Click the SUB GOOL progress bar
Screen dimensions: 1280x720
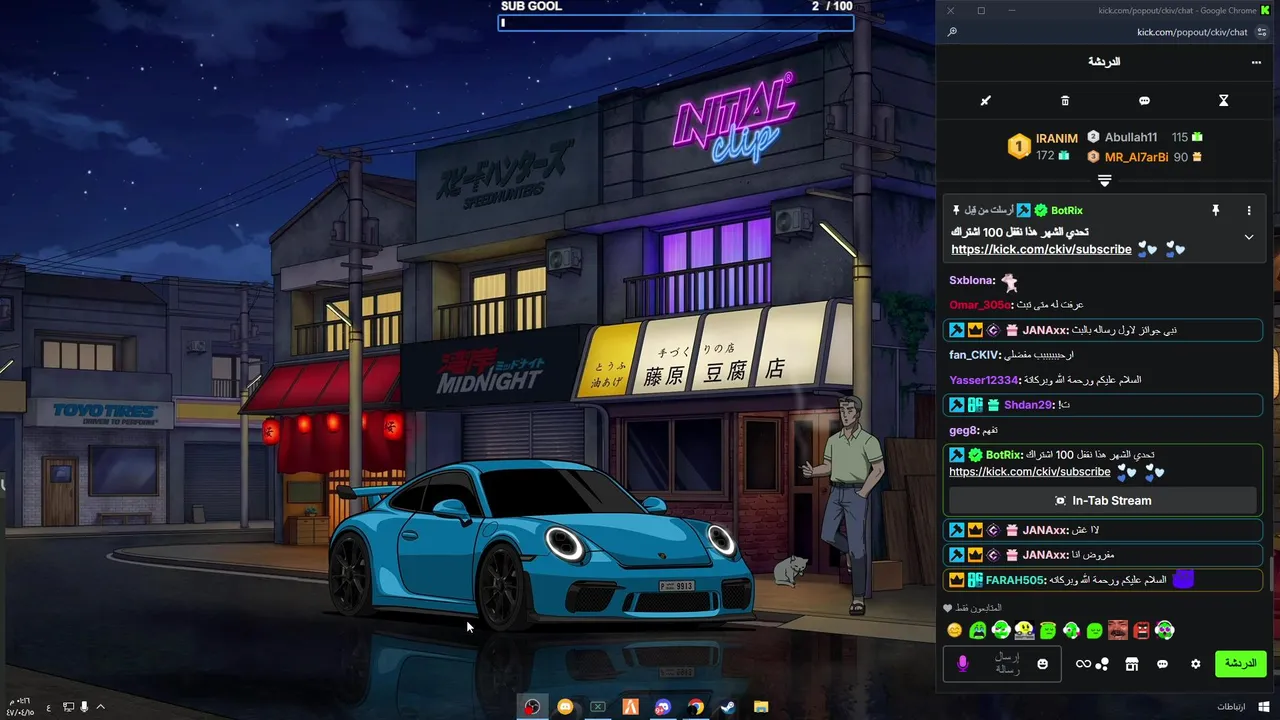(676, 22)
